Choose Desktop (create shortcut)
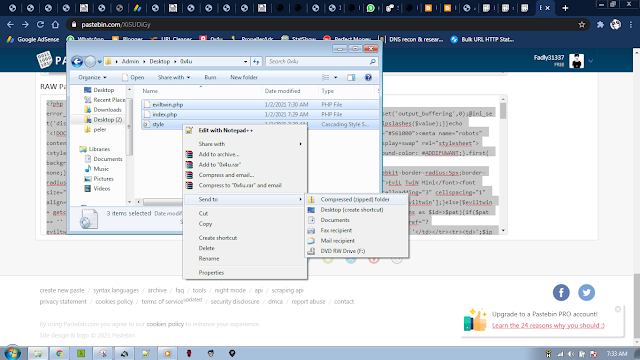The image size is (640, 360). pos(357,210)
